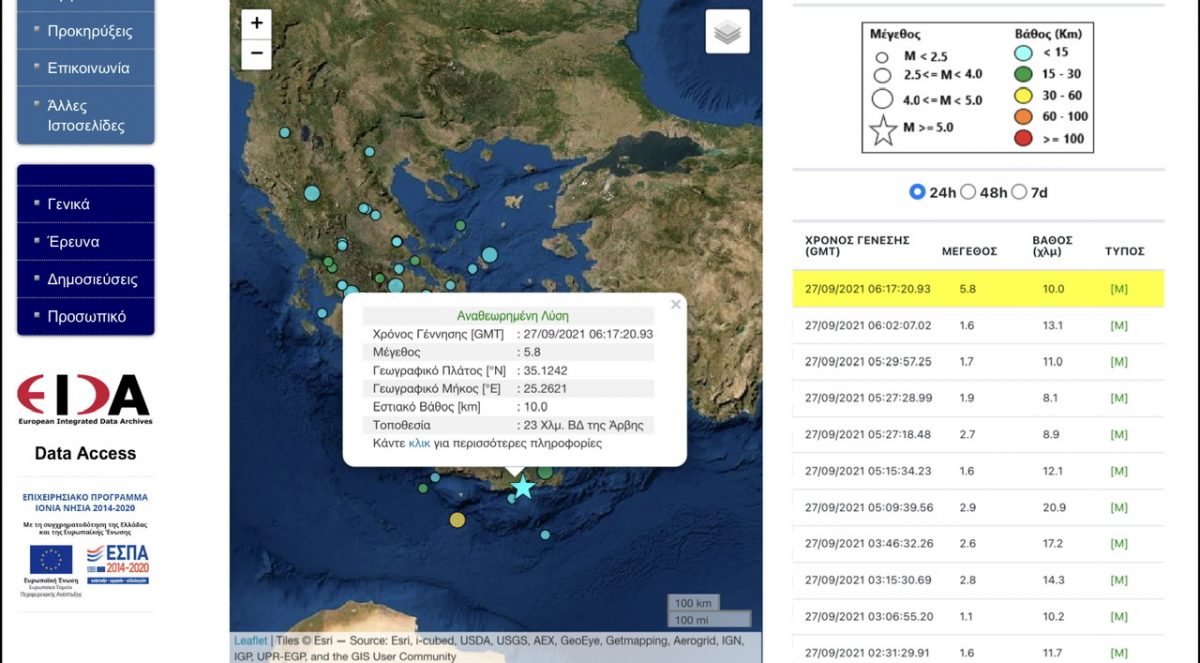The height and width of the screenshot is (663, 1200).
Task: Close the earthquake details popup
Action: point(676,305)
